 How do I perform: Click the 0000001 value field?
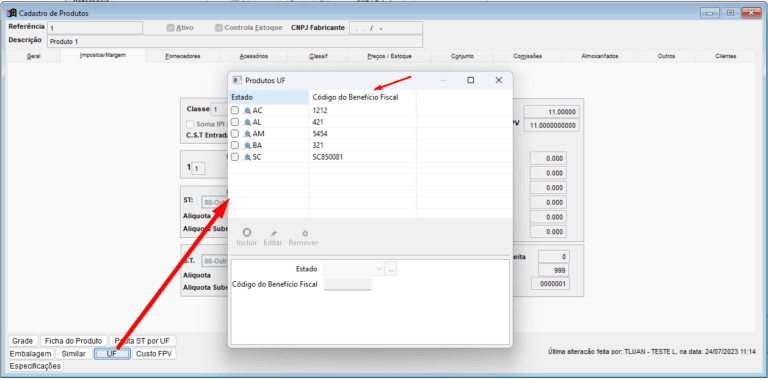click(551, 284)
